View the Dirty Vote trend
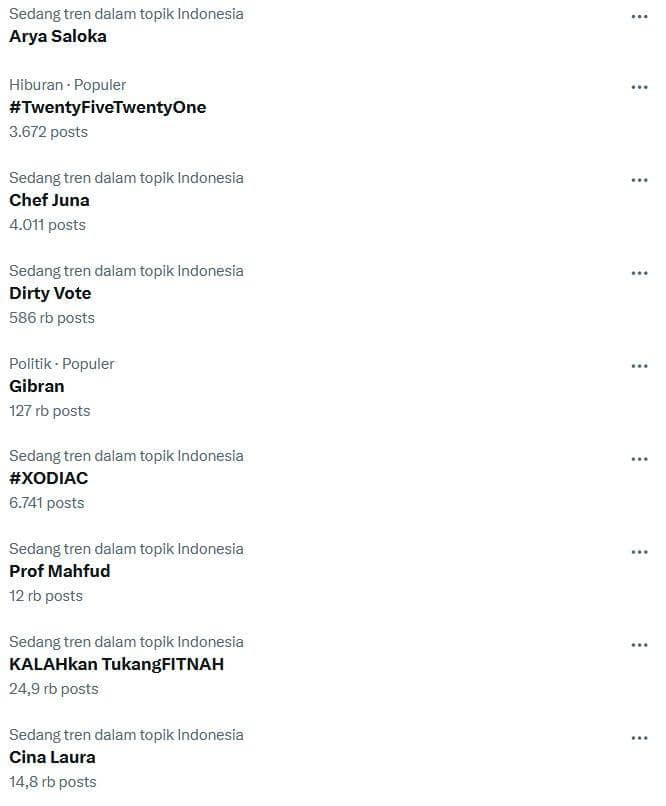This screenshot has width=666, height=806. tap(50, 293)
